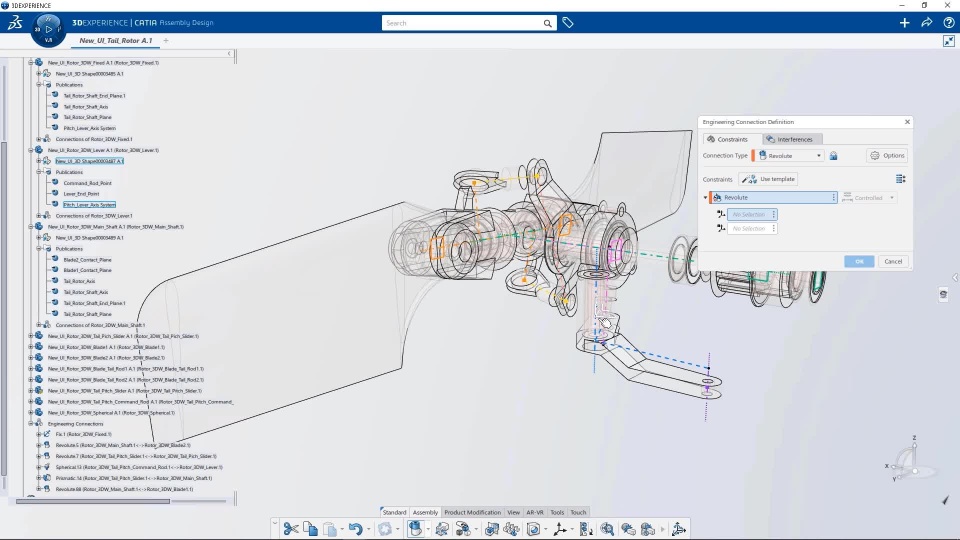Collapse the New_UI_Rotor_3DW_Lever A.1 node
The image size is (960, 540).
(30, 150)
